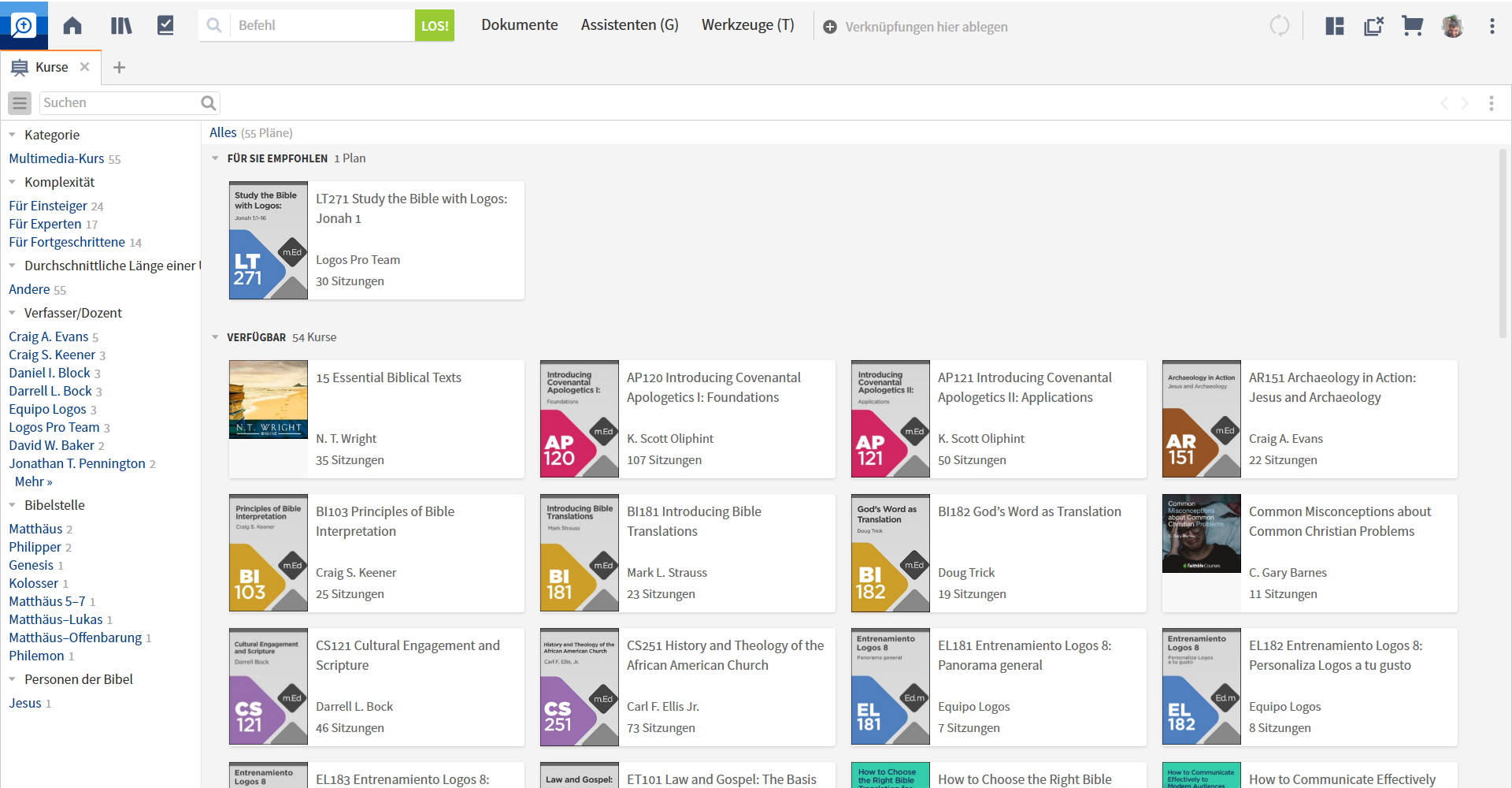Filter by Bibelstelle Philipper
Screen dimensions: 1512x788
(35, 547)
